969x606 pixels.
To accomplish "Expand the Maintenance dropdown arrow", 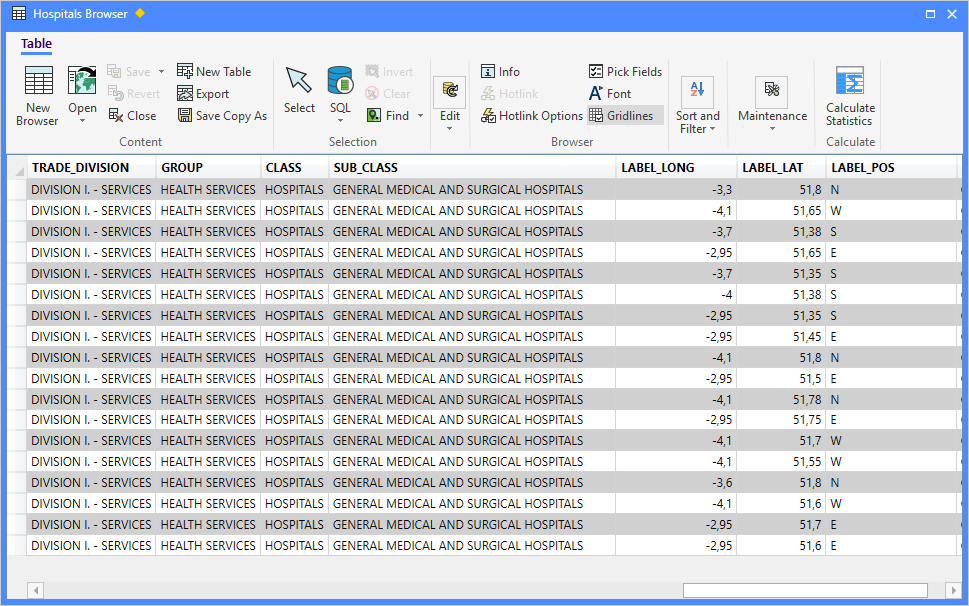I will pos(772,129).
